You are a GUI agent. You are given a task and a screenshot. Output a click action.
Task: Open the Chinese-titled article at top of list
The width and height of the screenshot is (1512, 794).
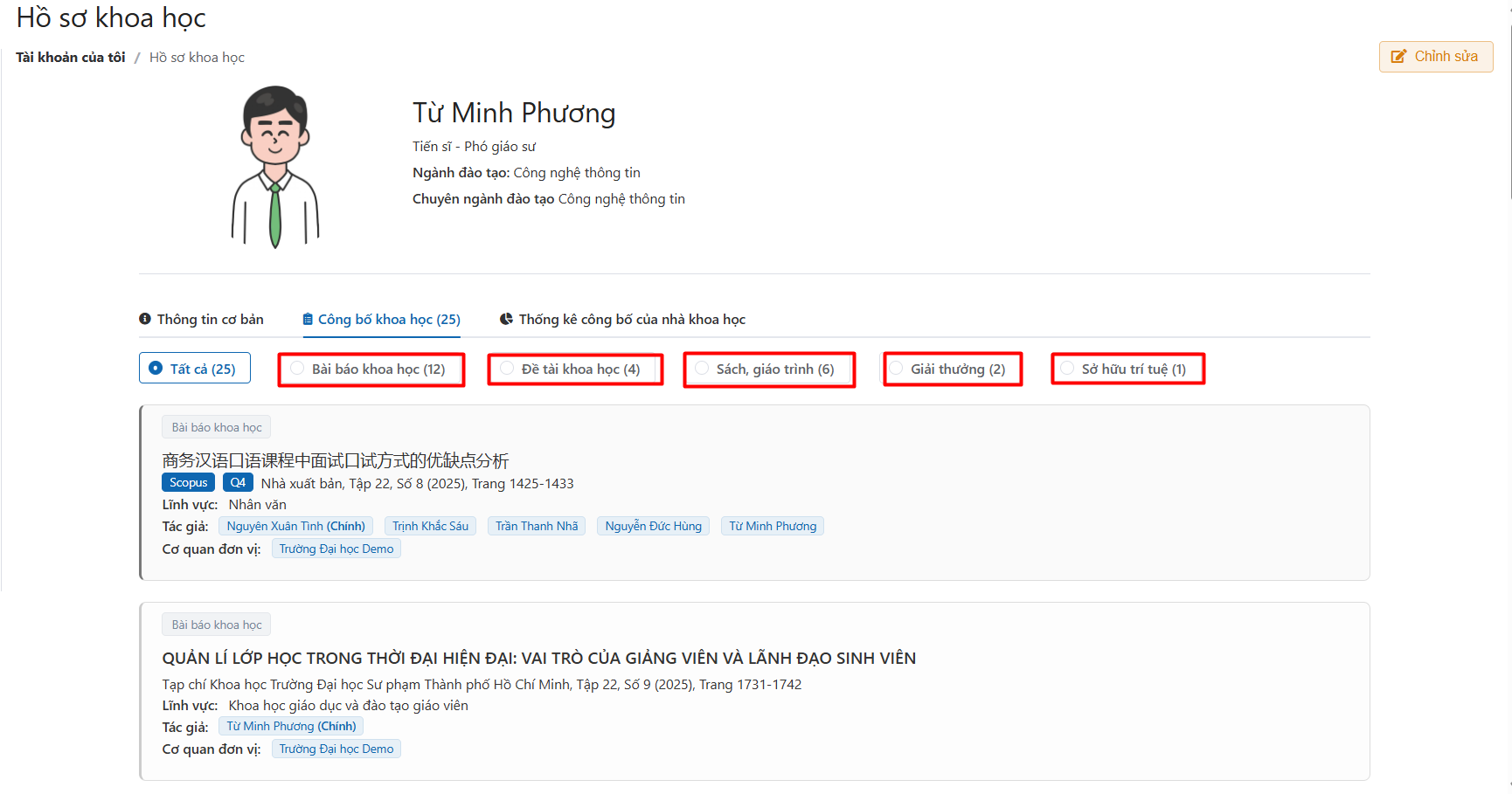click(x=335, y=460)
